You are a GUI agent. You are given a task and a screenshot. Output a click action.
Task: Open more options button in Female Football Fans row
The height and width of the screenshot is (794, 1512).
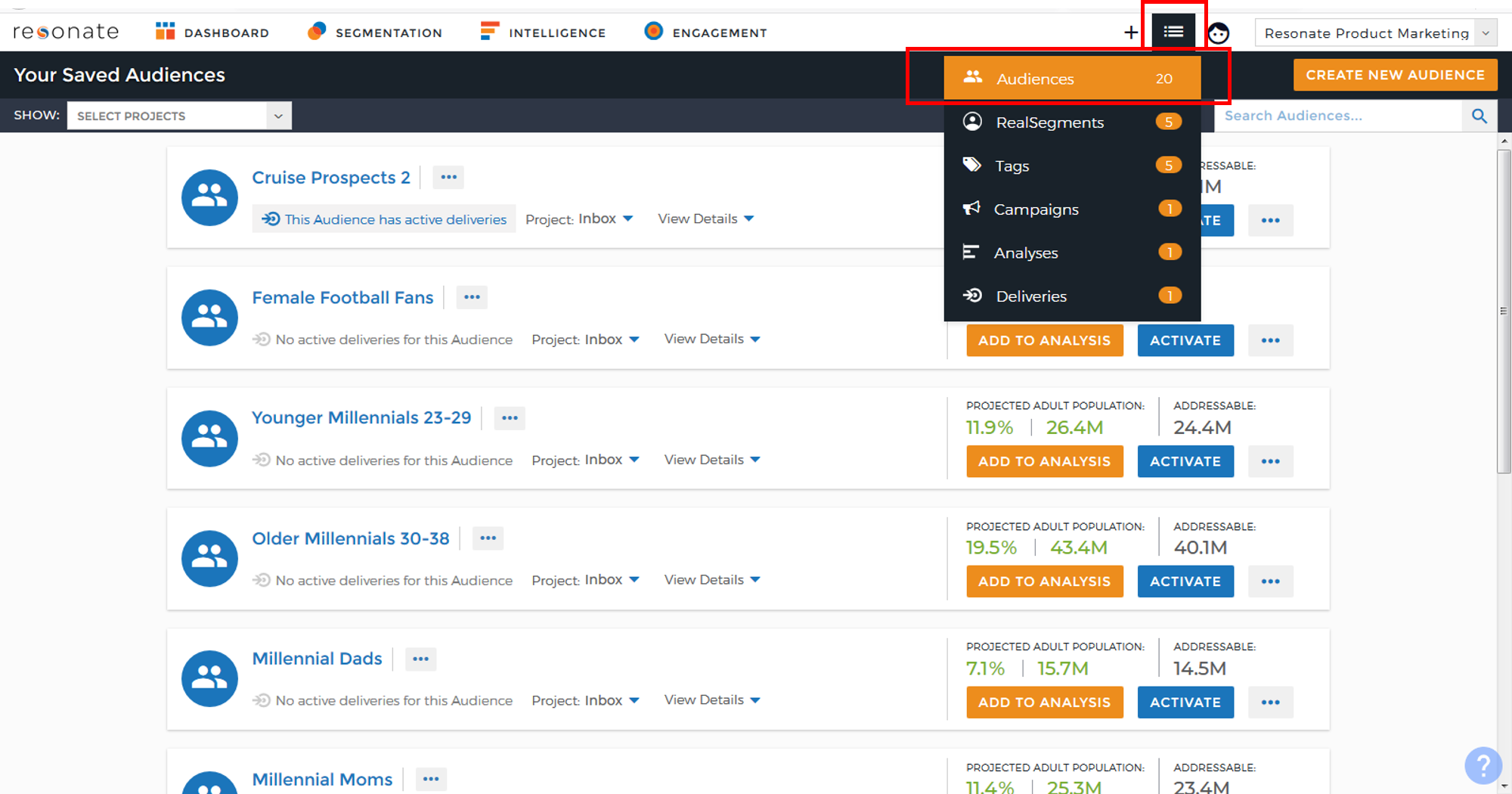click(x=1270, y=340)
